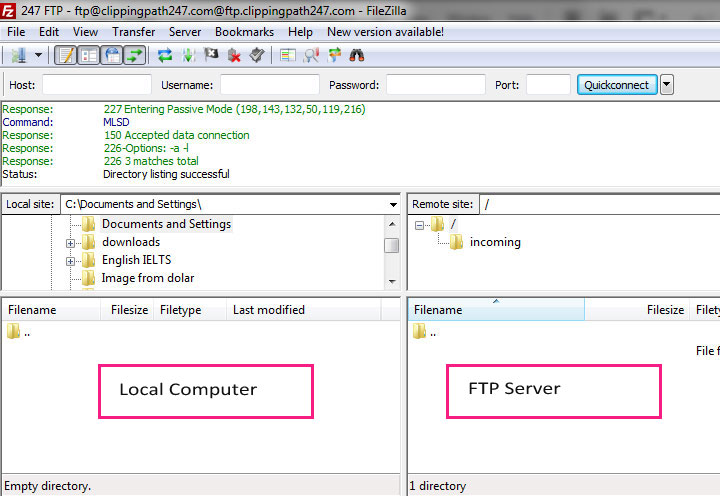Open Local site path dropdown
The width and height of the screenshot is (720, 496).
pos(393,204)
